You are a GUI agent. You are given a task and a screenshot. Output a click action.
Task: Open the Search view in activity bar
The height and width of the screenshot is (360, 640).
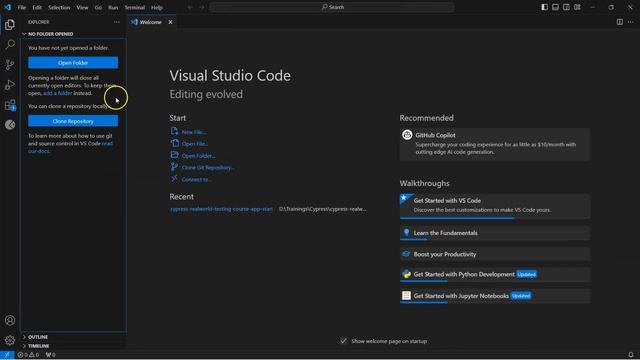click(10, 44)
